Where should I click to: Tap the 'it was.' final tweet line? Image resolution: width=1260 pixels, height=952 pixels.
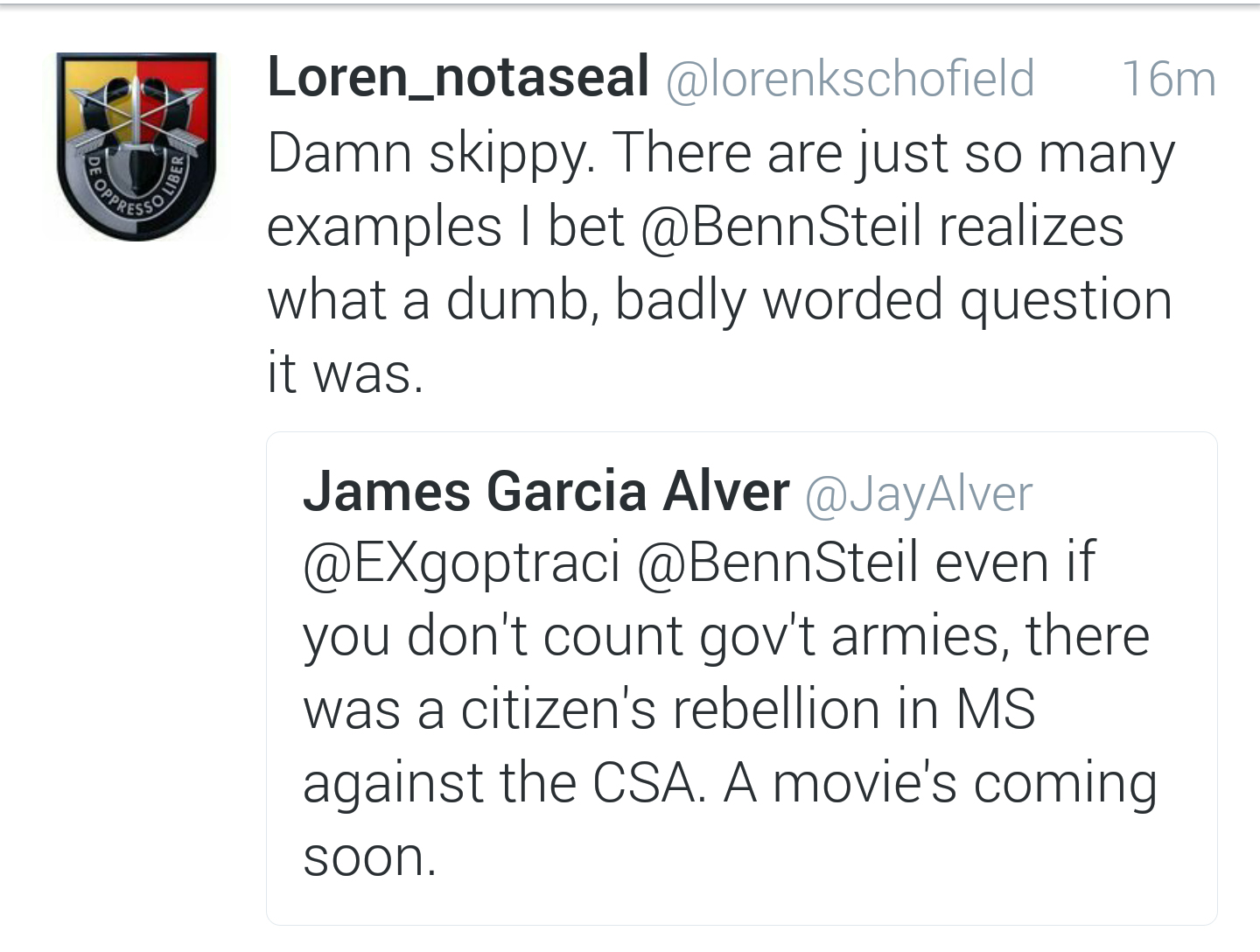click(346, 374)
